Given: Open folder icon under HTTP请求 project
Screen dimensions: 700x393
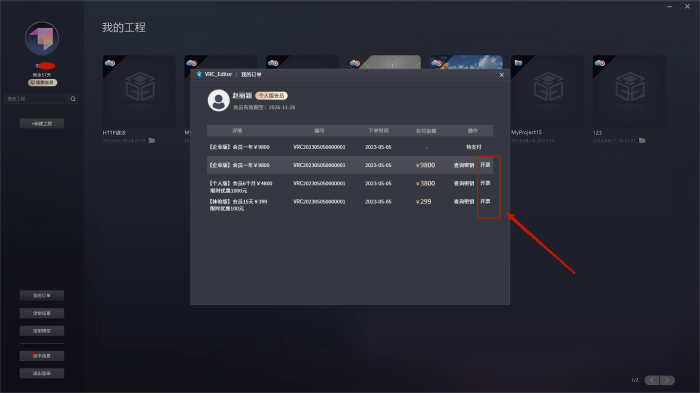Looking at the screenshot, I should [152, 140].
